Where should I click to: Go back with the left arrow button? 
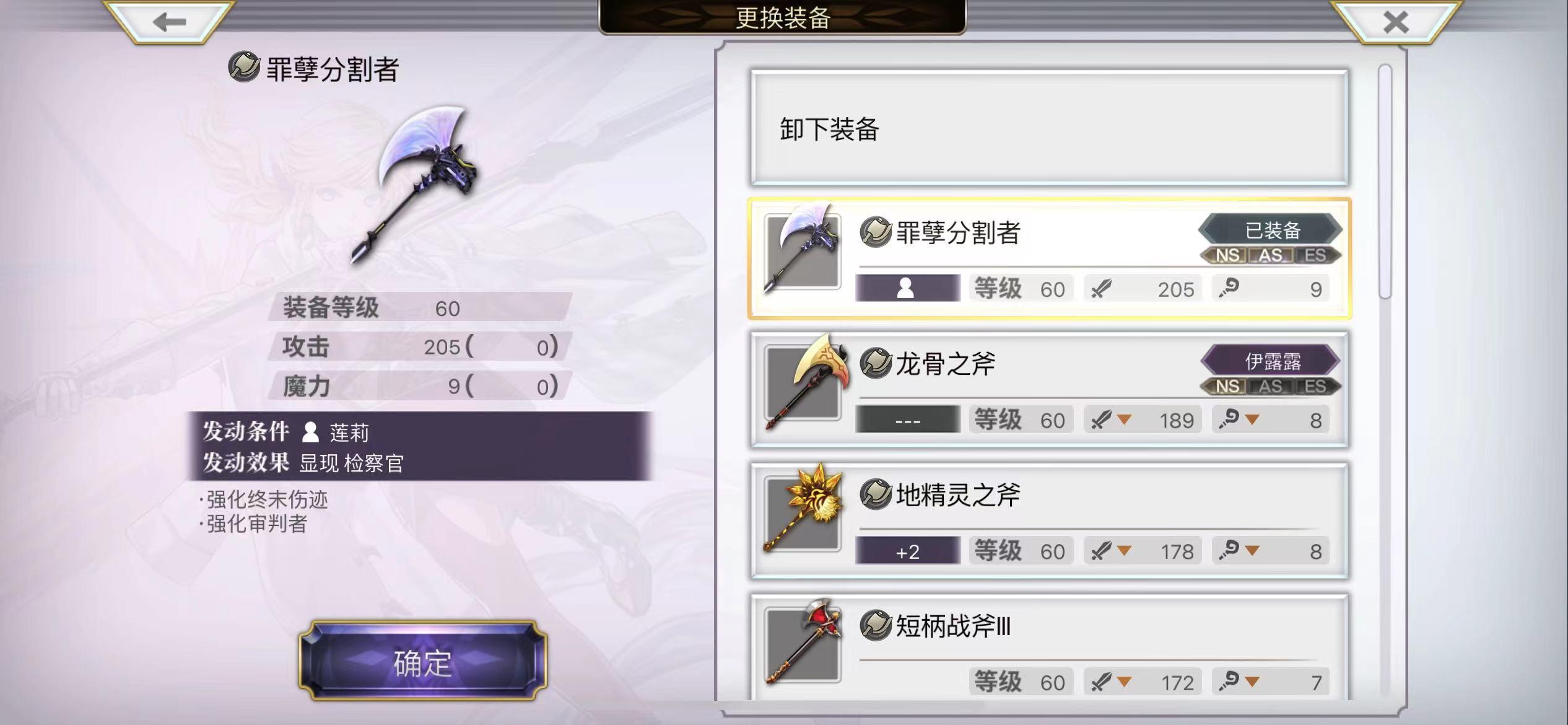(x=169, y=22)
